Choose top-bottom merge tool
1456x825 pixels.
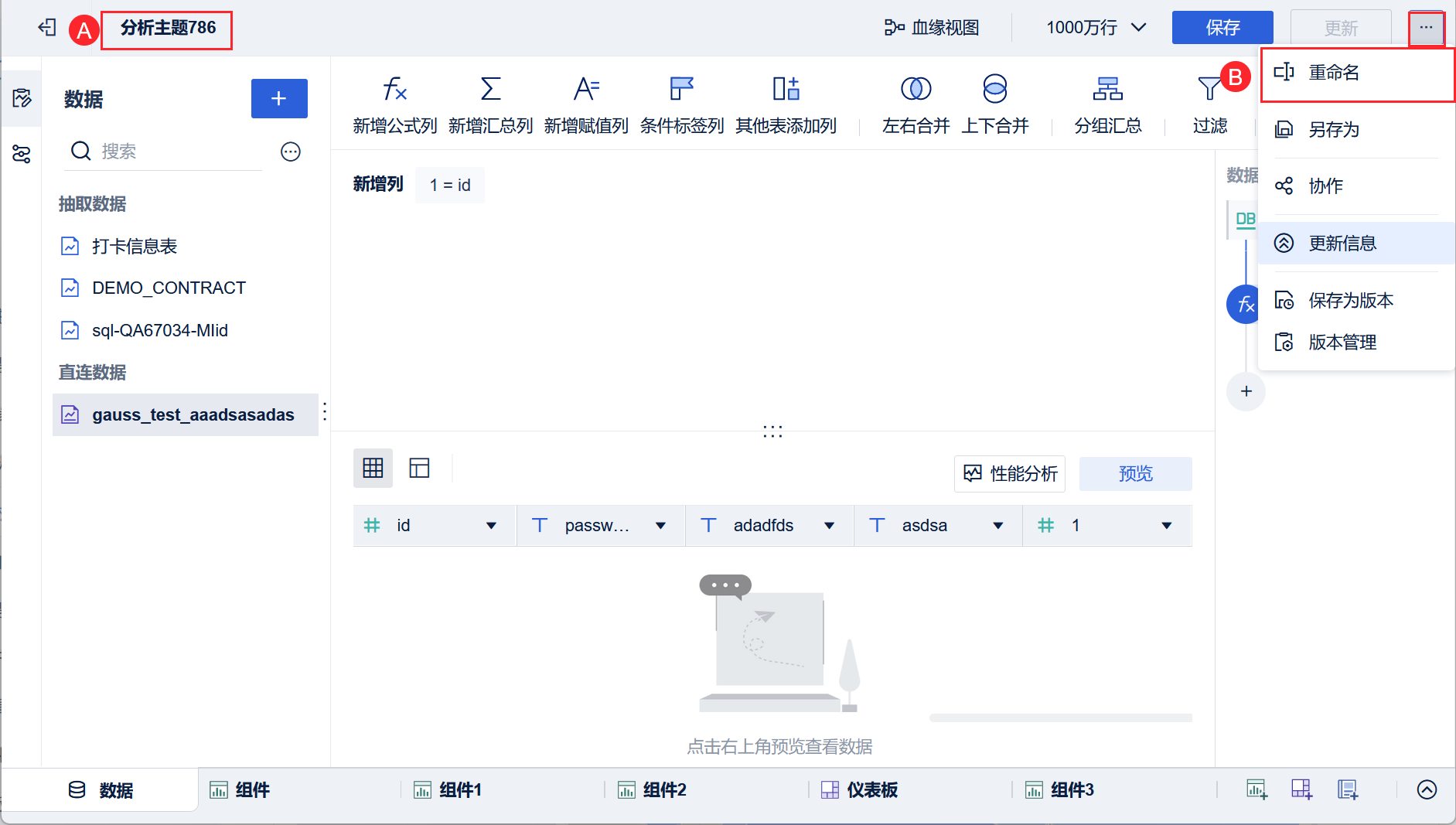point(995,105)
